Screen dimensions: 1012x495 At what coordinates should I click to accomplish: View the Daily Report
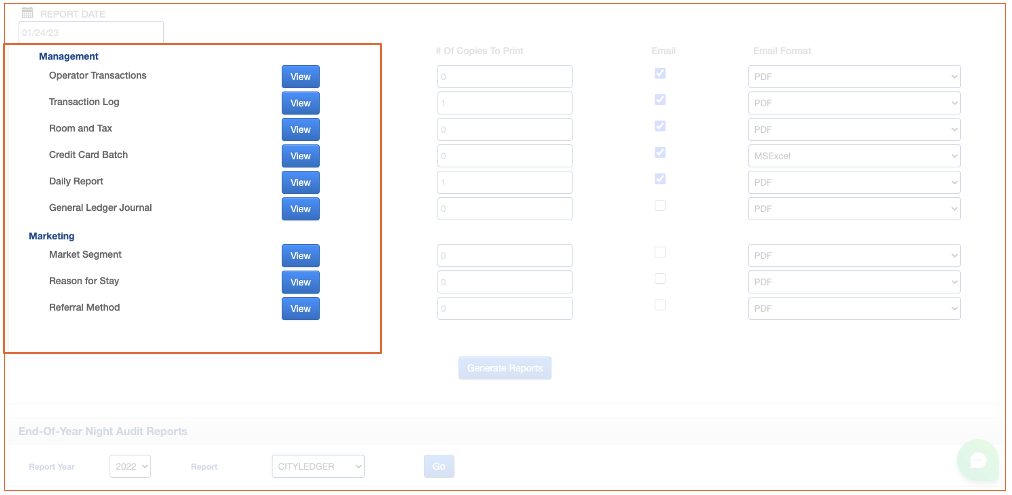(x=300, y=183)
